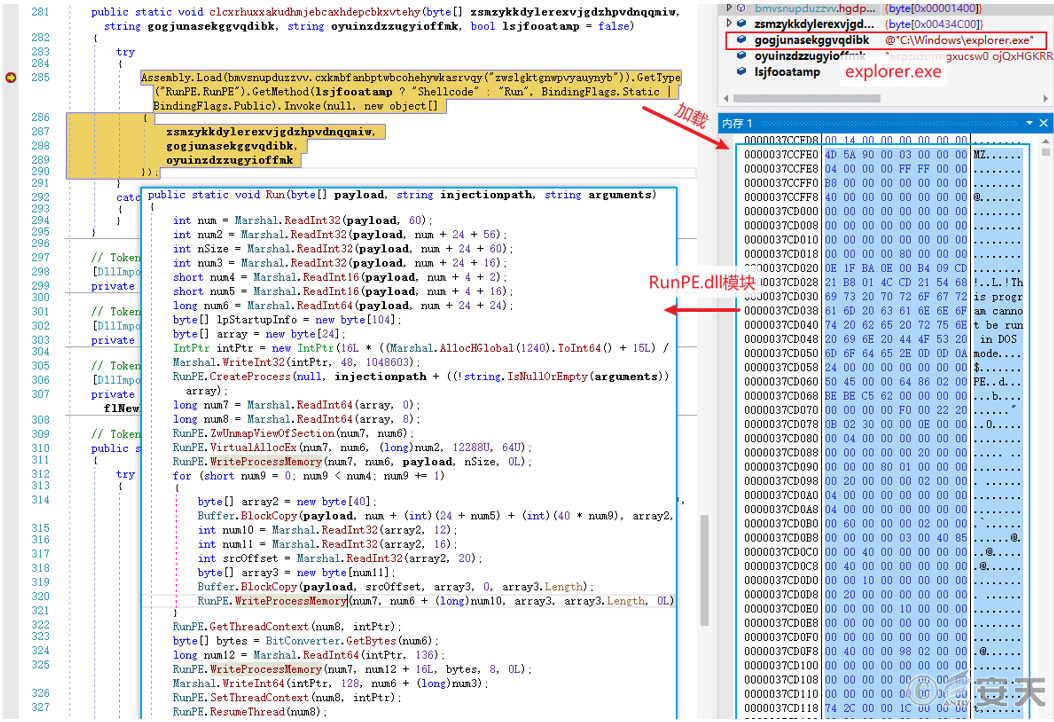Image resolution: width=1054 pixels, height=722 pixels.
Task: Click the 'try' keyword on line 312
Action: coord(125,475)
